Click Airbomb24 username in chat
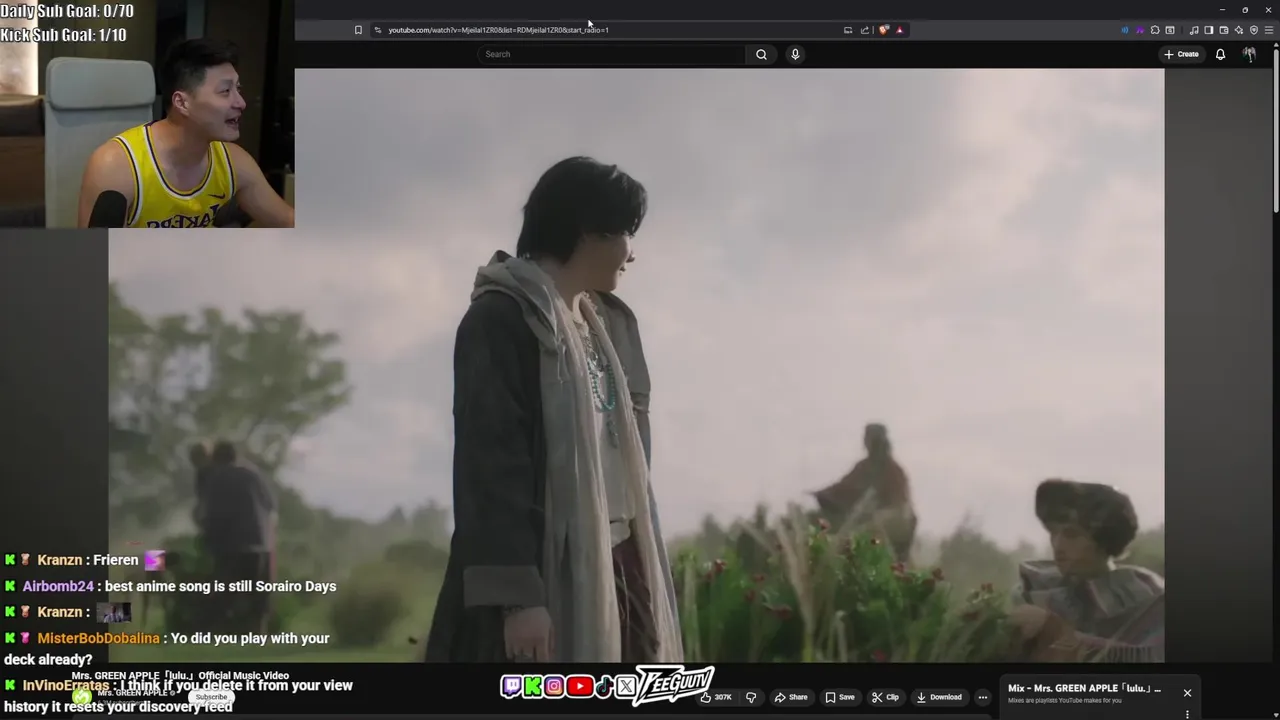Image resolution: width=1280 pixels, height=720 pixels. (58, 586)
